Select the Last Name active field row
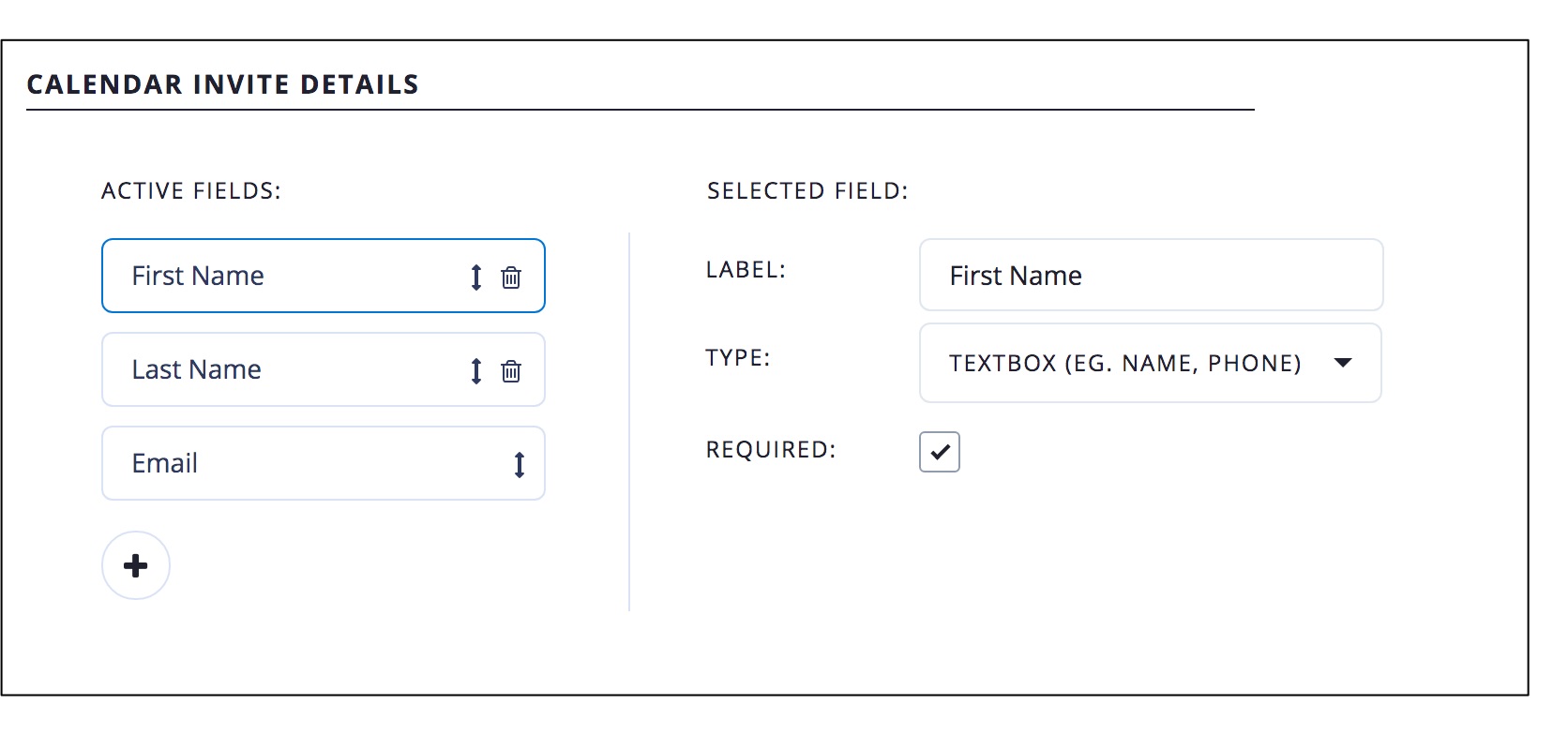The height and width of the screenshot is (735, 1568). 281,369
